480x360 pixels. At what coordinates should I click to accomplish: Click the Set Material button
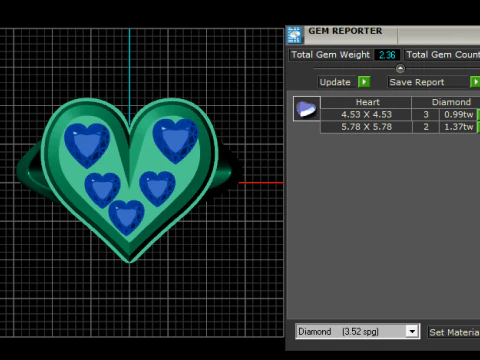tap(454, 332)
